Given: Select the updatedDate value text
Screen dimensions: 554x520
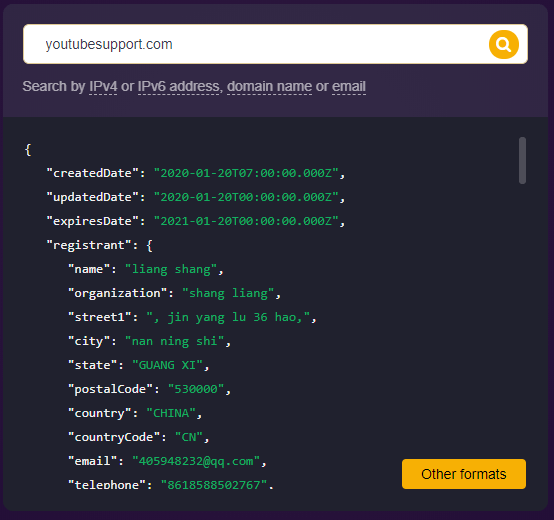Looking at the screenshot, I should 246,197.
